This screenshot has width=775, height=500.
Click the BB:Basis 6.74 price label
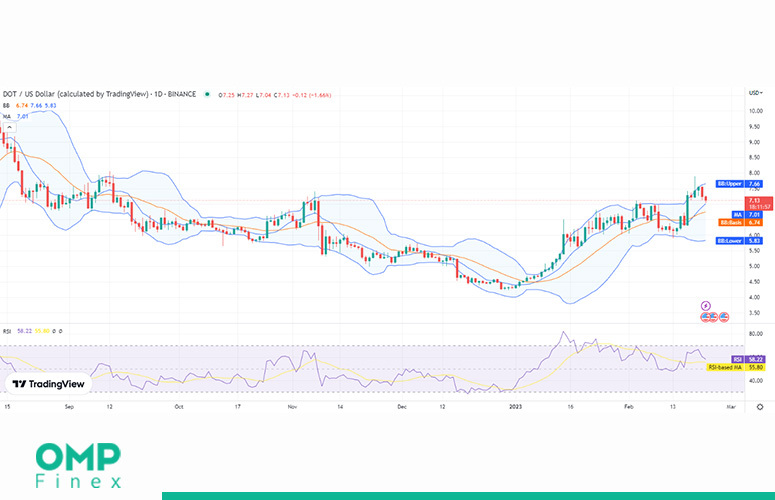(x=740, y=223)
